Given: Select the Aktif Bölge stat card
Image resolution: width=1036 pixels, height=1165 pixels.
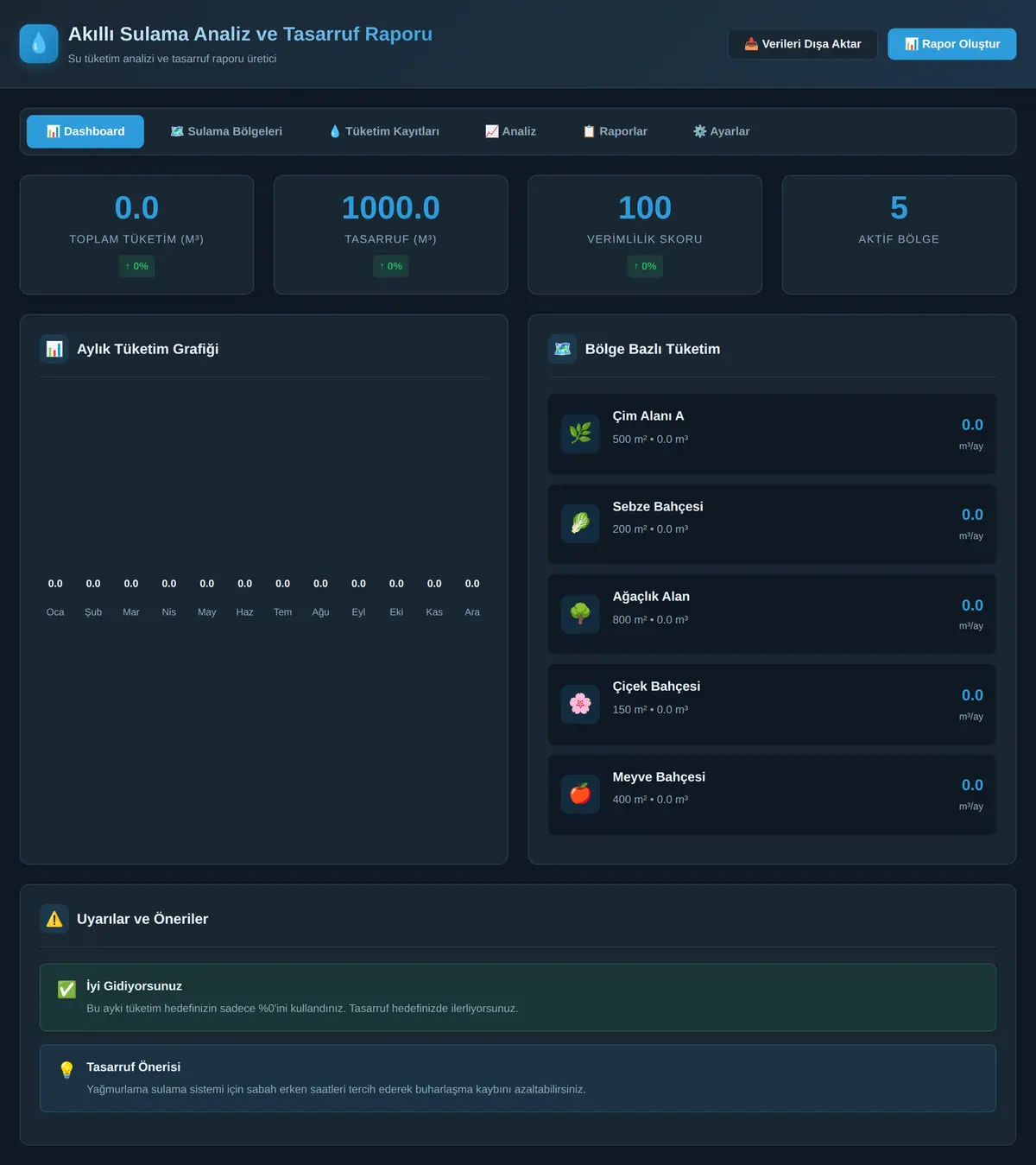Looking at the screenshot, I should pos(899,235).
